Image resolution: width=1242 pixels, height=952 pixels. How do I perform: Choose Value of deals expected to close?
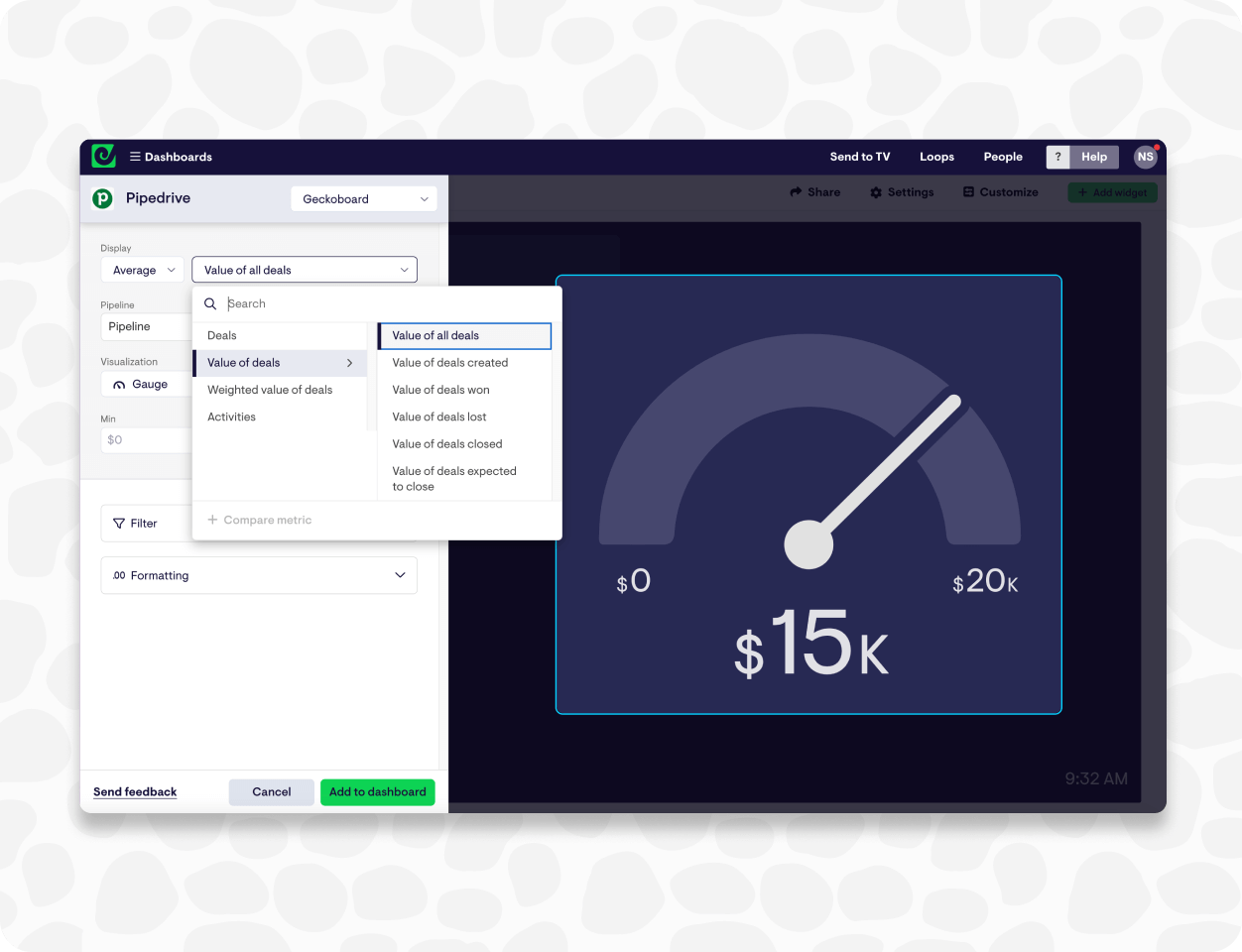point(464,479)
